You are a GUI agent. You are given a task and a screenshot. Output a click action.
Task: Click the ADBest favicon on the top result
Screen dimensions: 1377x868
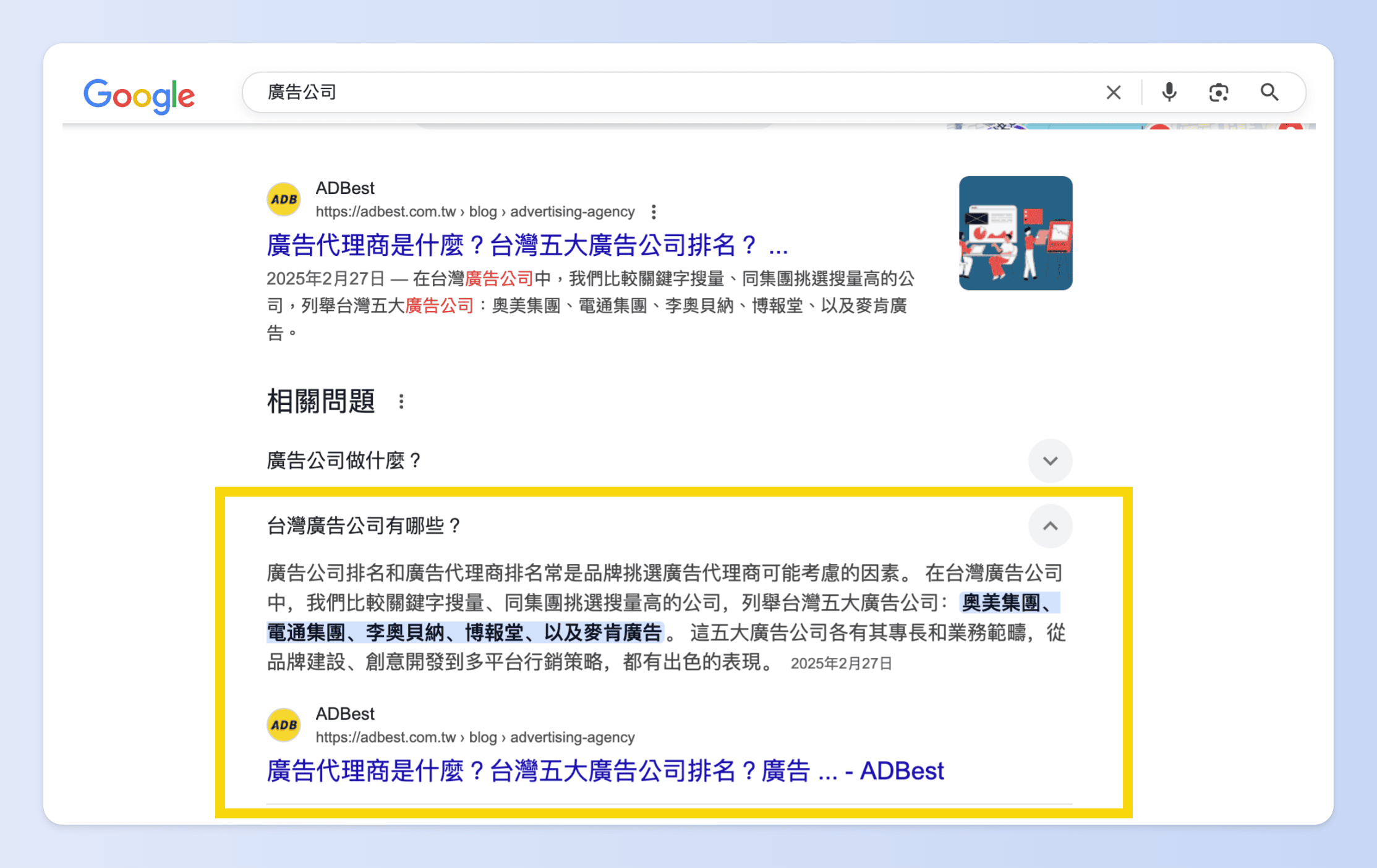[283, 198]
